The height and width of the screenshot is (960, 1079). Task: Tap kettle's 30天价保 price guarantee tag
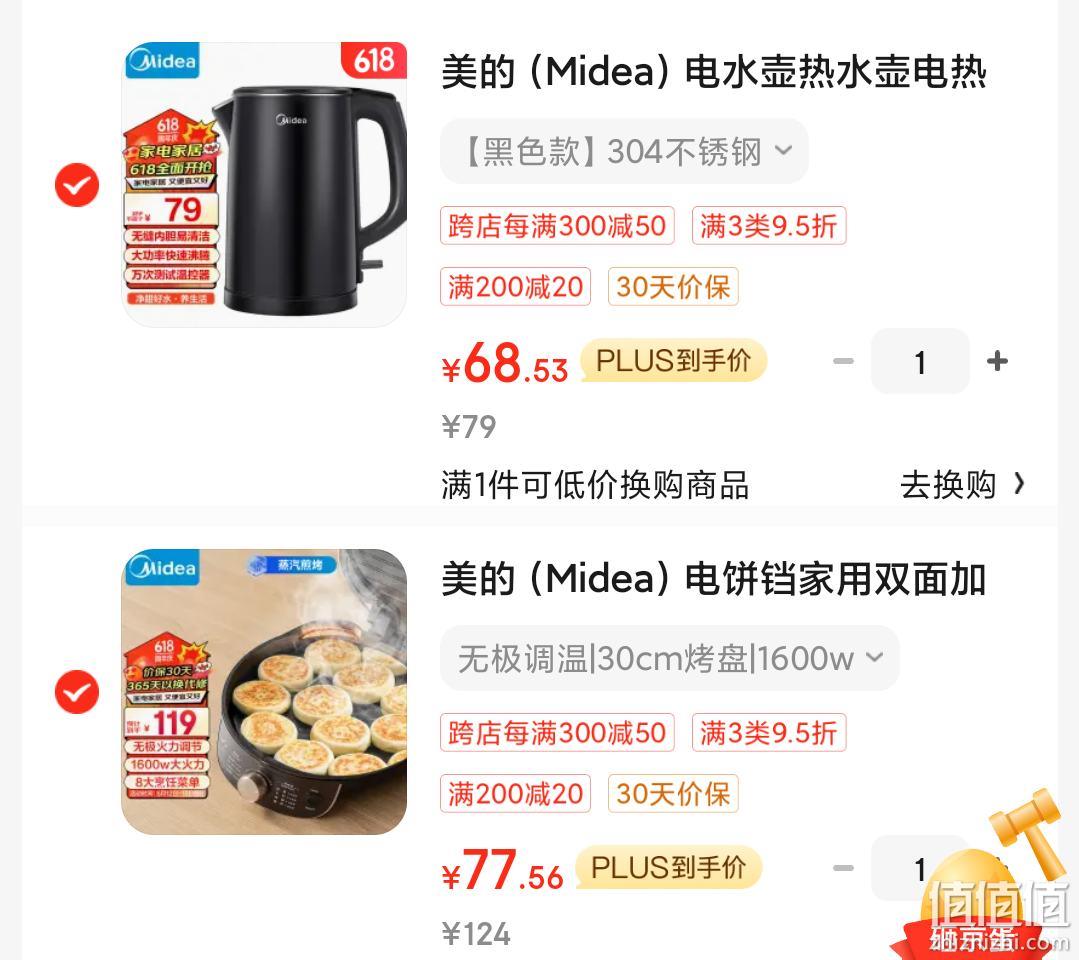(x=673, y=286)
